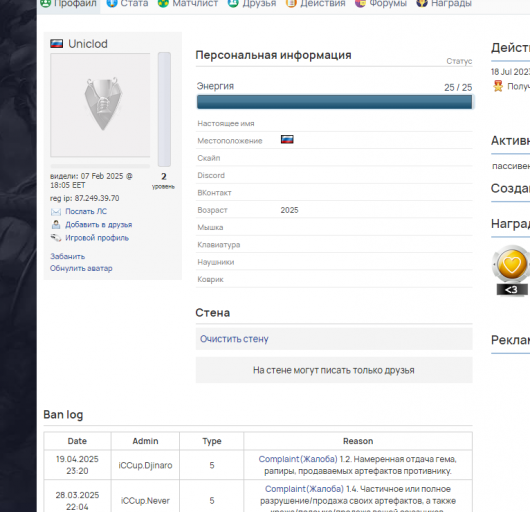The height and width of the screenshot is (512, 530).
Task: Click the Discord field label
Action: (211, 175)
